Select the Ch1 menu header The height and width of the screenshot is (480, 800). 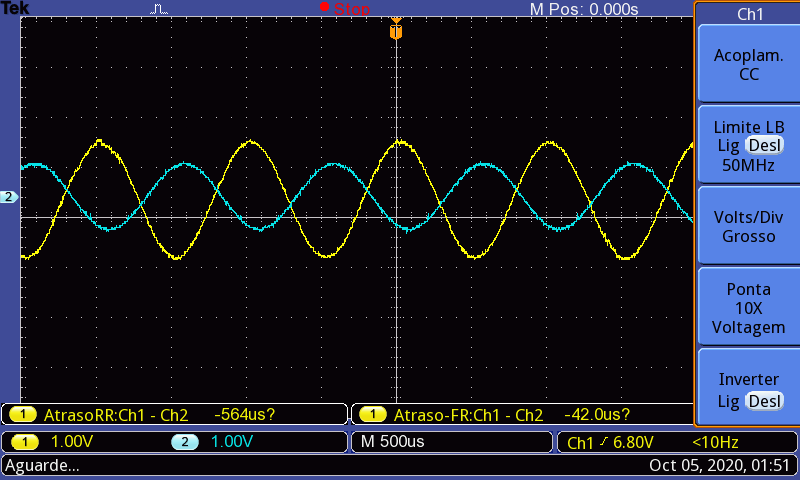pyautogui.click(x=749, y=14)
